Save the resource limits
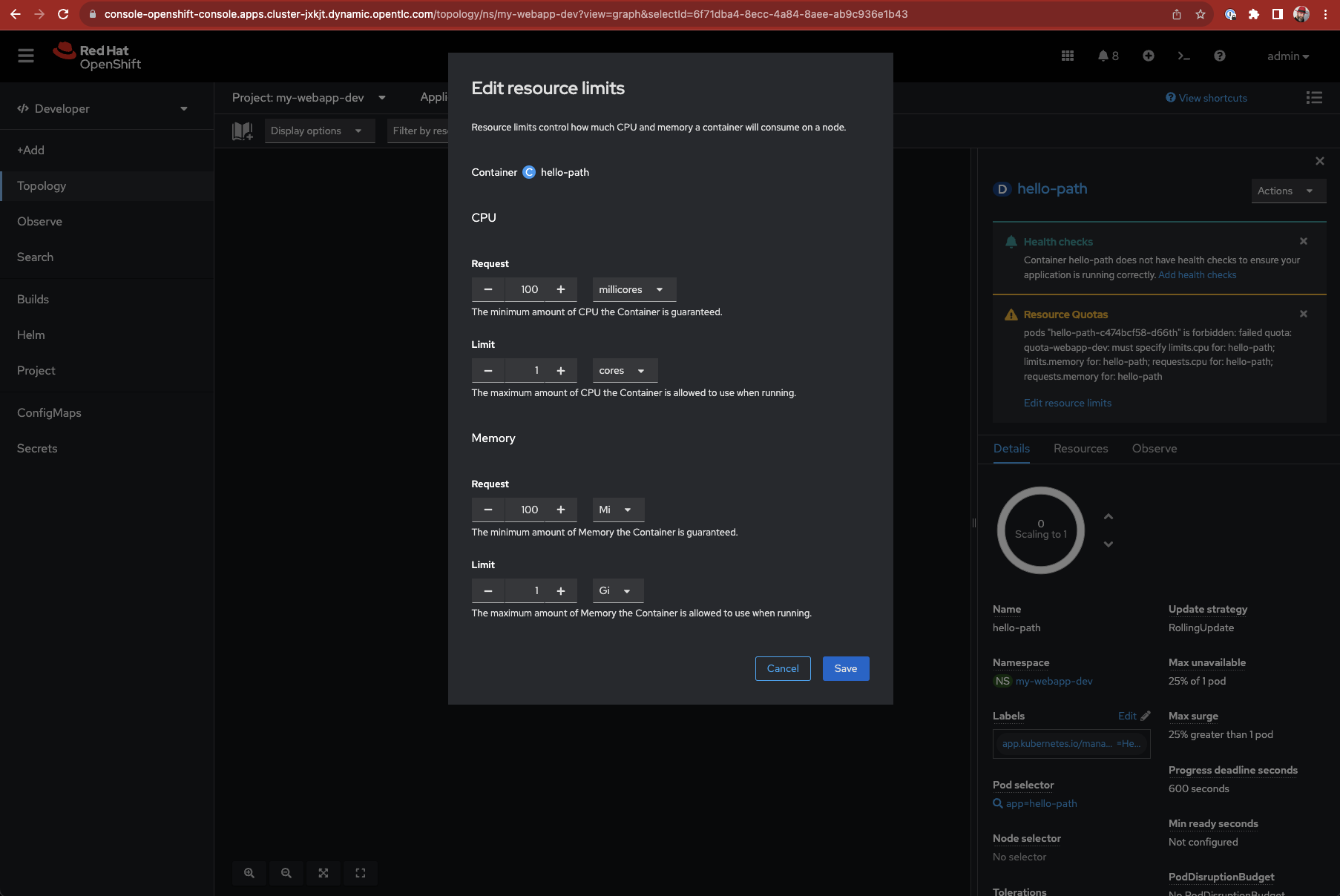Screen dimensions: 1340x896 tap(845, 668)
